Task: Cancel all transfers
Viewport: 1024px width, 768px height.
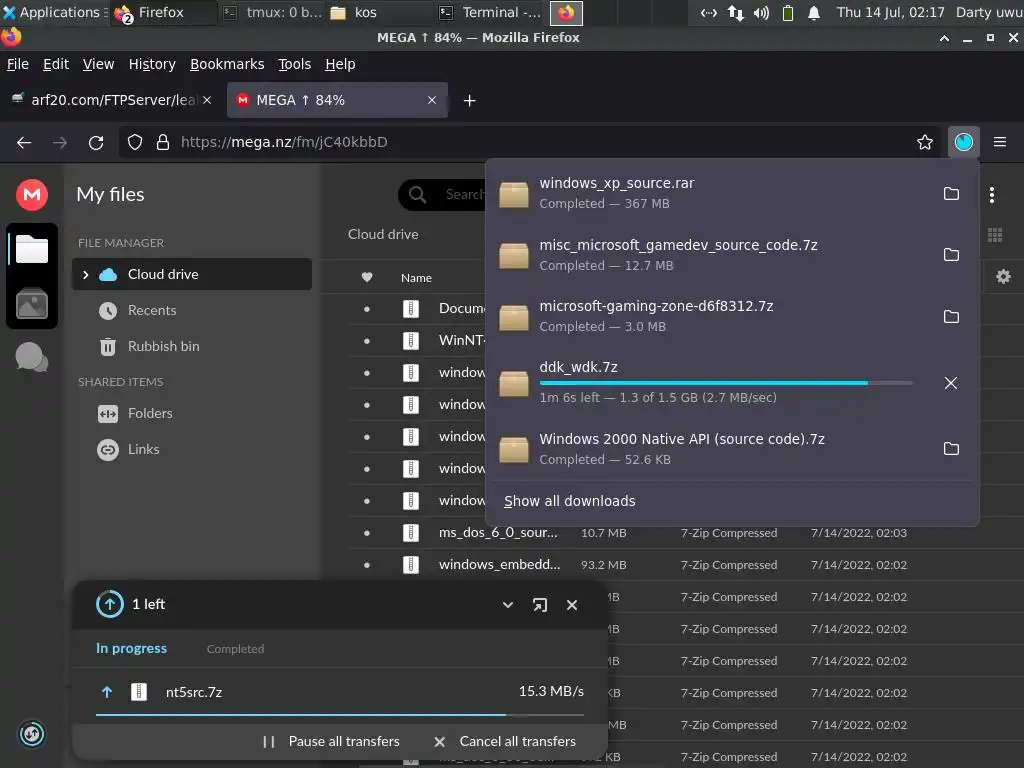Action: 505,741
